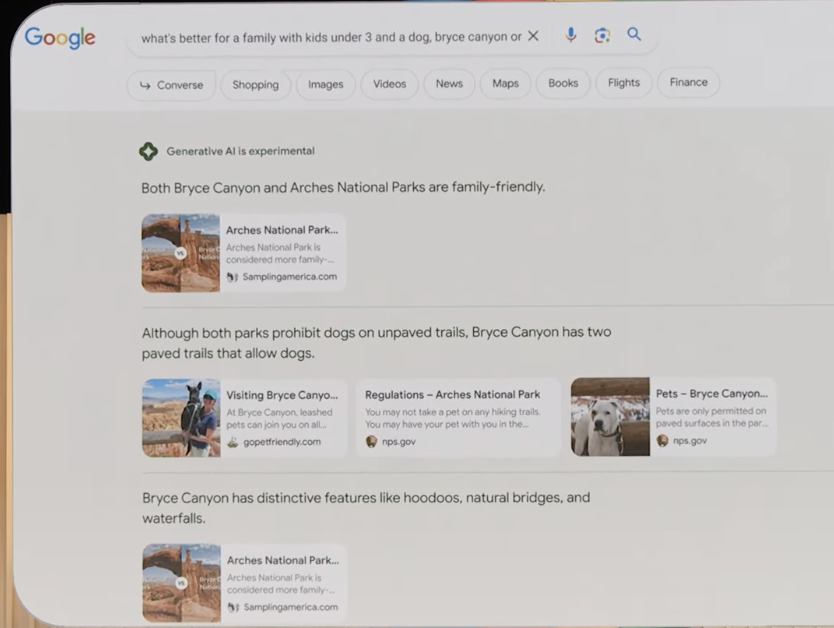The width and height of the screenshot is (834, 628).
Task: Click gopetfriendly.com source text
Action: click(282, 442)
